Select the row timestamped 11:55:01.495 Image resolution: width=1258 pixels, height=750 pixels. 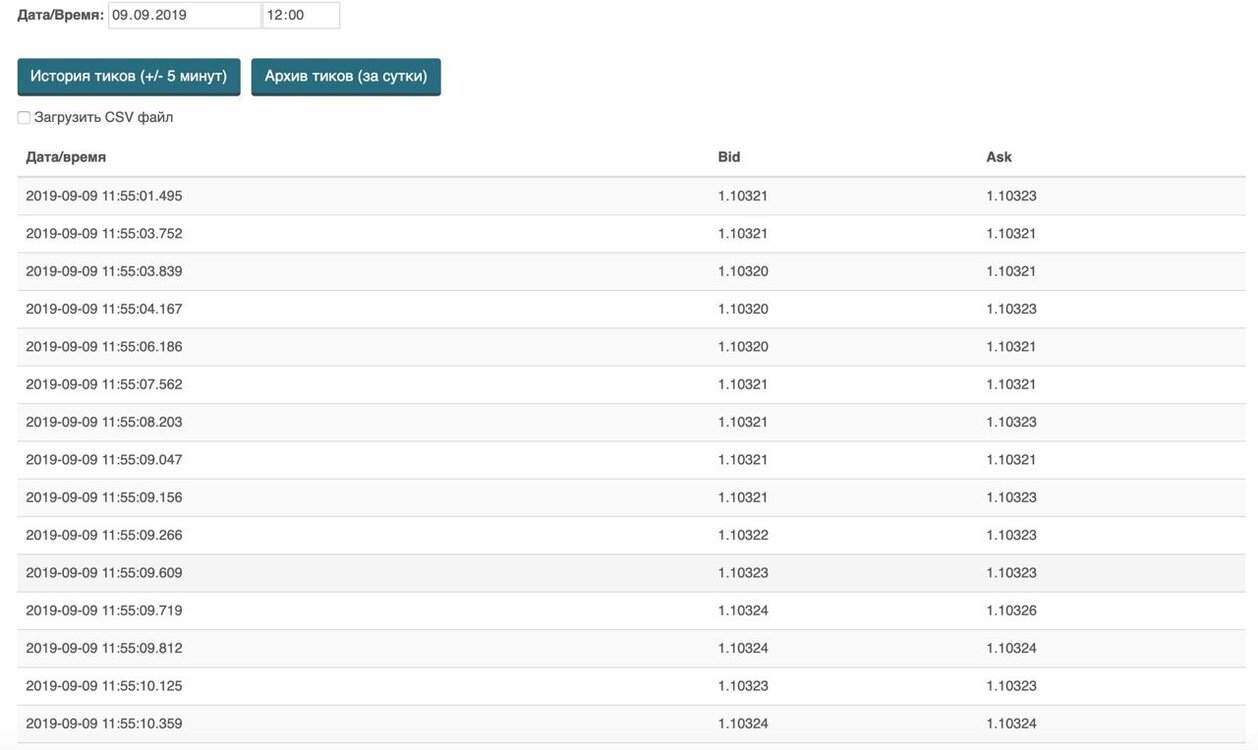[x=631, y=196]
